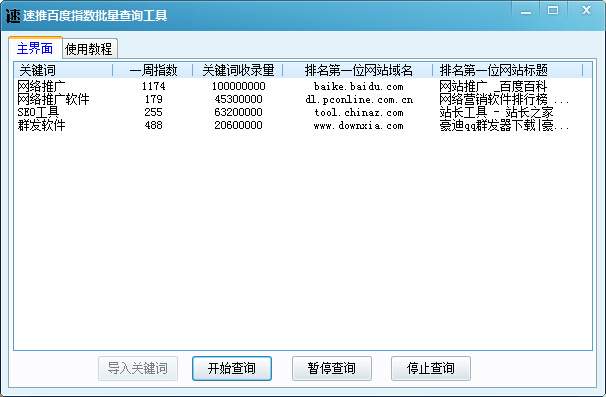Click the count 63200000
The width and height of the screenshot is (606, 397).
click(x=238, y=112)
